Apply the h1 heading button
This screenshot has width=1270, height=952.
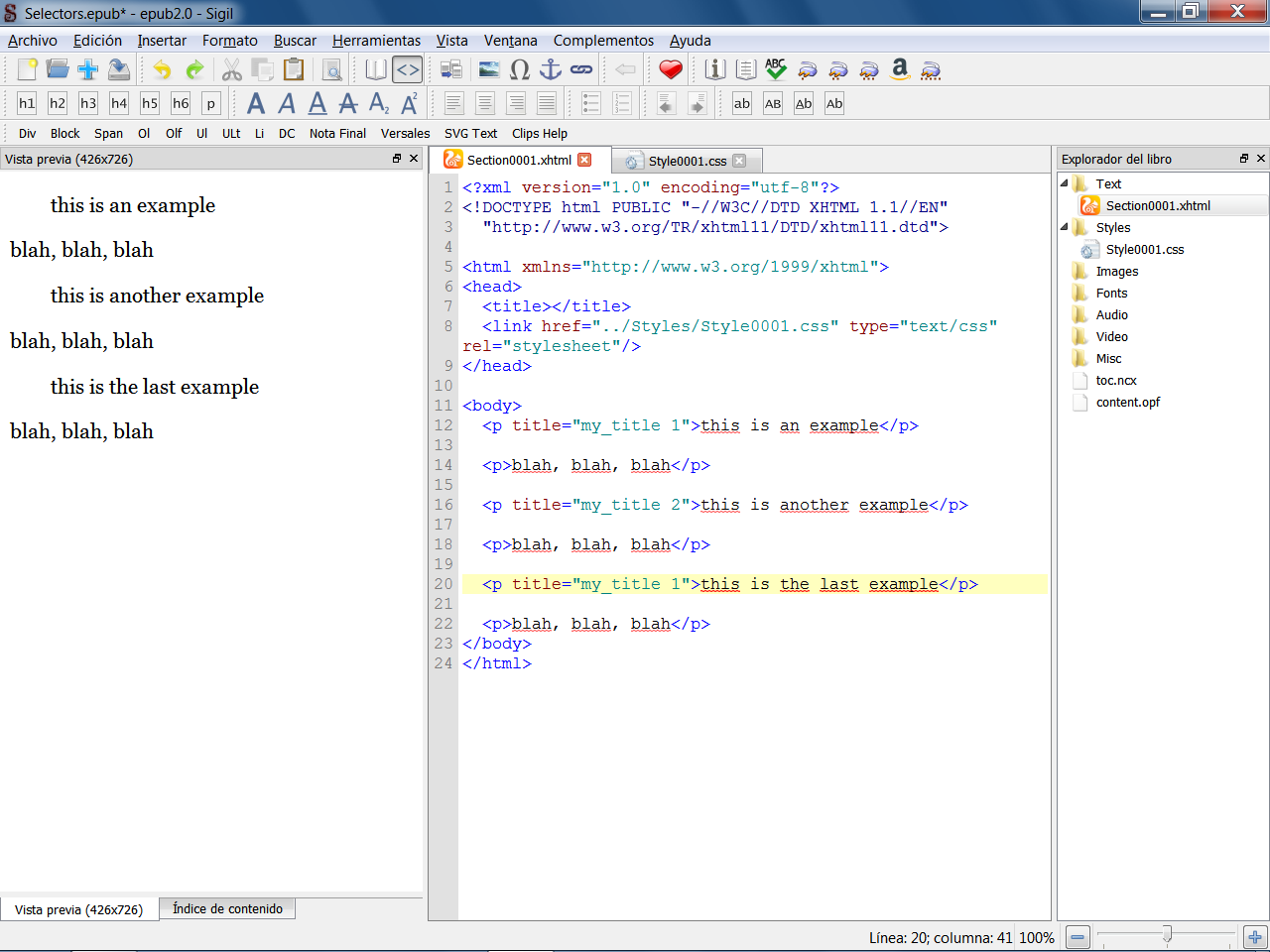click(27, 103)
